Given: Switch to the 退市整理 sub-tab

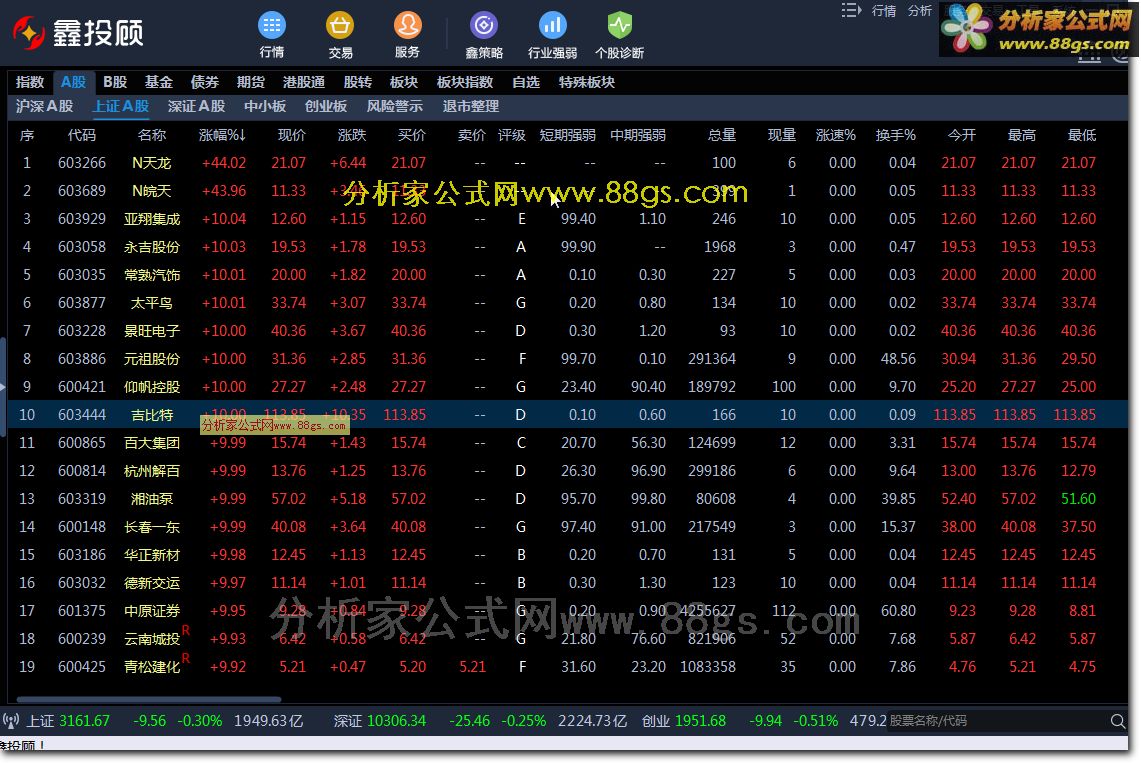Looking at the screenshot, I should click(x=471, y=106).
